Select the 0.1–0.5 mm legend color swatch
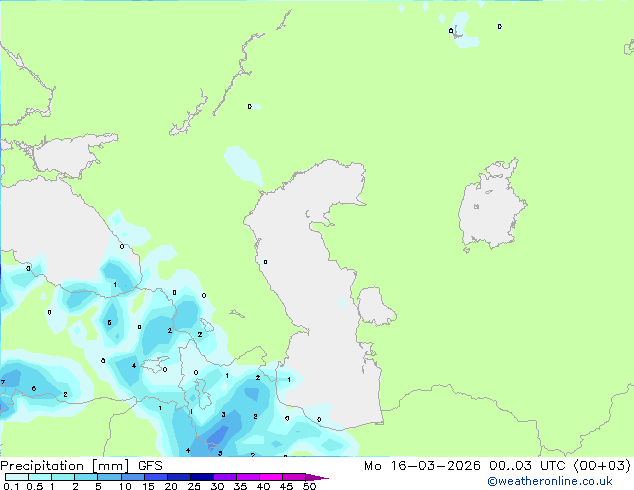Image resolution: width=634 pixels, height=490 pixels. [x=17, y=477]
